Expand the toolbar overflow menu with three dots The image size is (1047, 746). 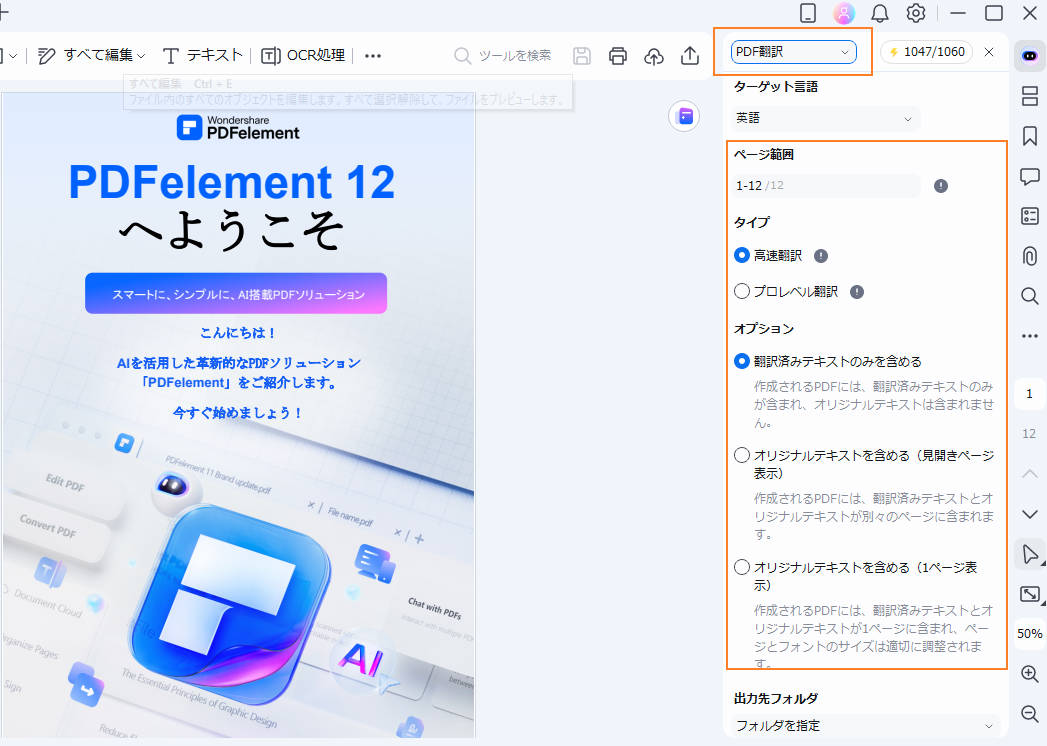coord(372,56)
